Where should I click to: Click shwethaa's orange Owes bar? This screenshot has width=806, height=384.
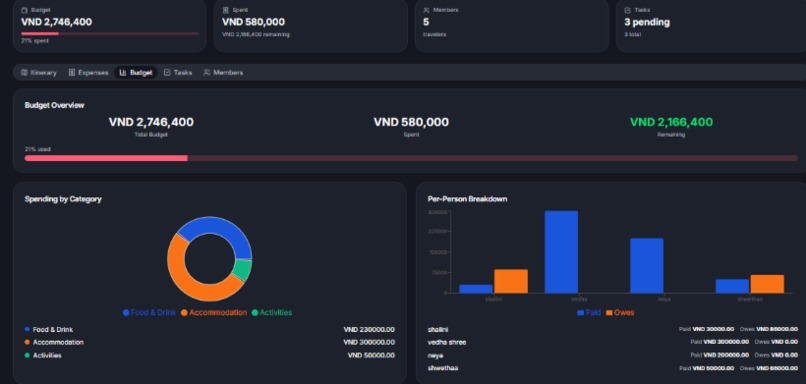click(x=767, y=284)
